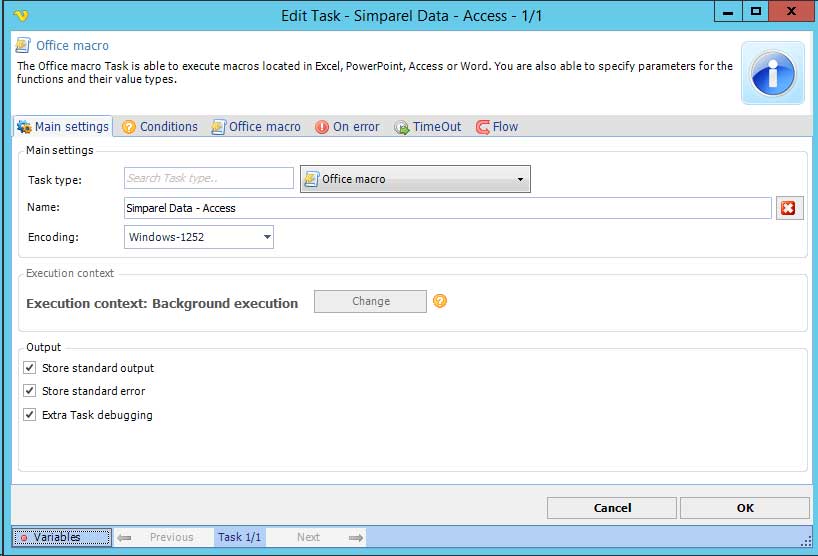
Task: Toggle Store standard error checkbox
Action: tap(30, 391)
